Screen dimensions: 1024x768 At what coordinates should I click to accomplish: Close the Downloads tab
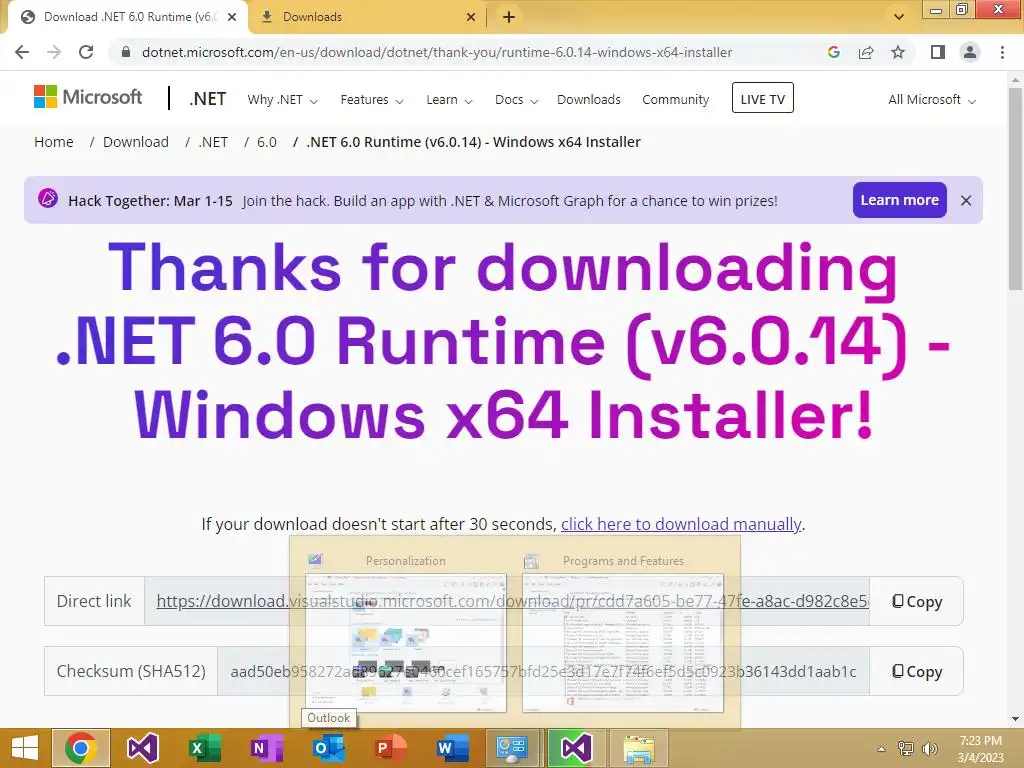pos(470,17)
